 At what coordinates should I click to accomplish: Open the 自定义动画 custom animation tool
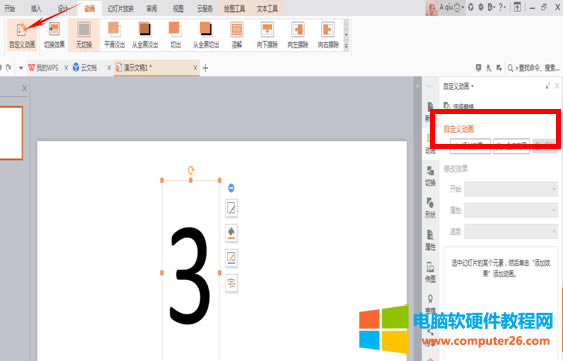(x=22, y=35)
